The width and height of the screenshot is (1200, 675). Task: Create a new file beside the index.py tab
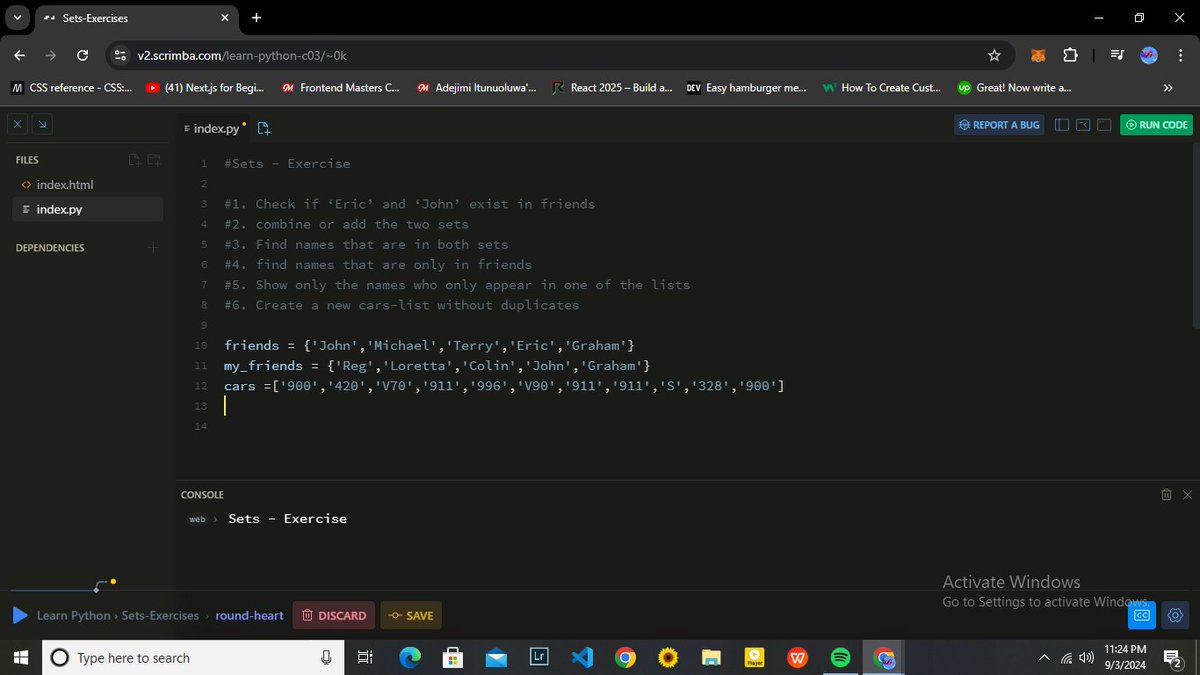[263, 128]
